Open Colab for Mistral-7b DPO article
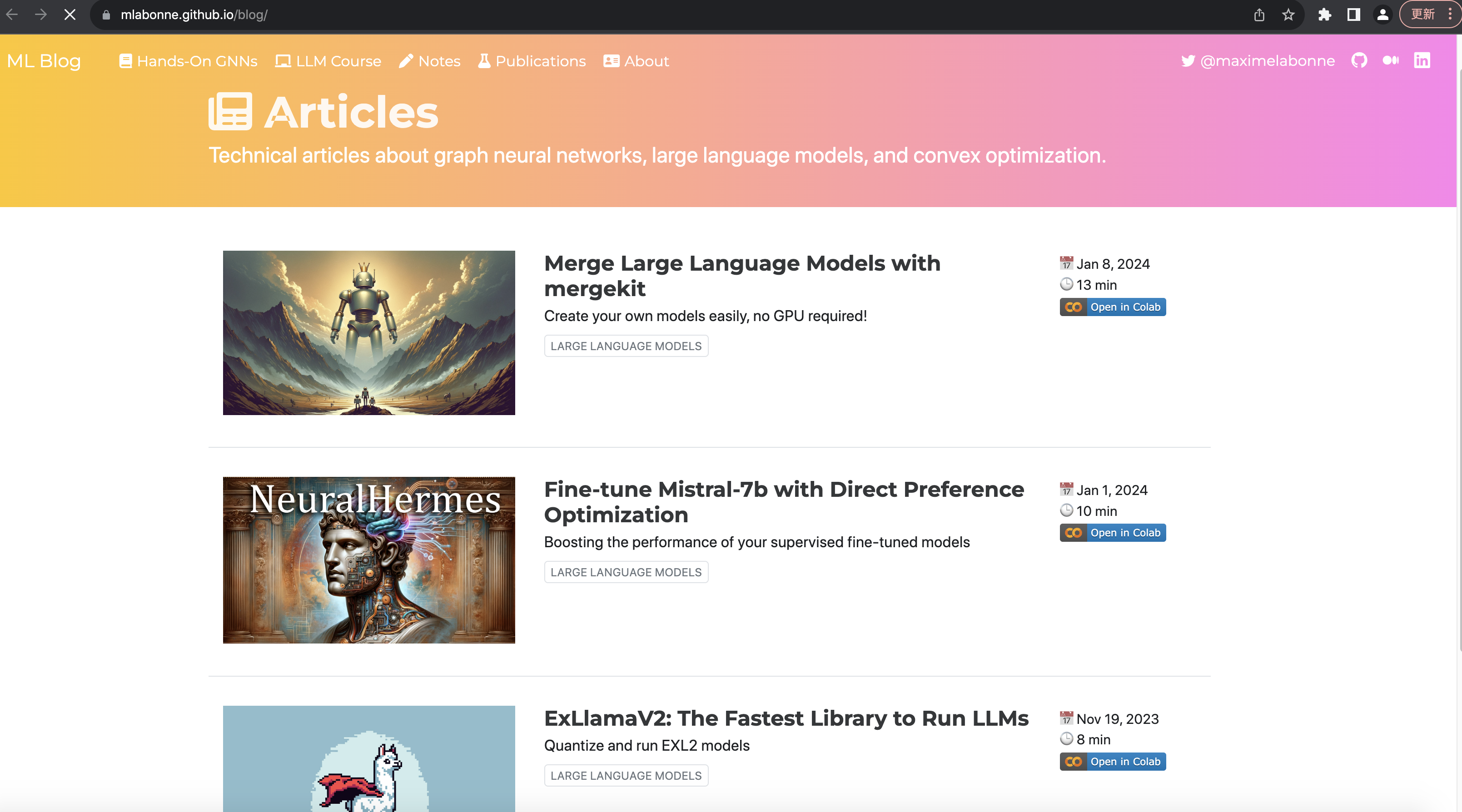Screen dimensions: 1462x812 coord(1112,533)
